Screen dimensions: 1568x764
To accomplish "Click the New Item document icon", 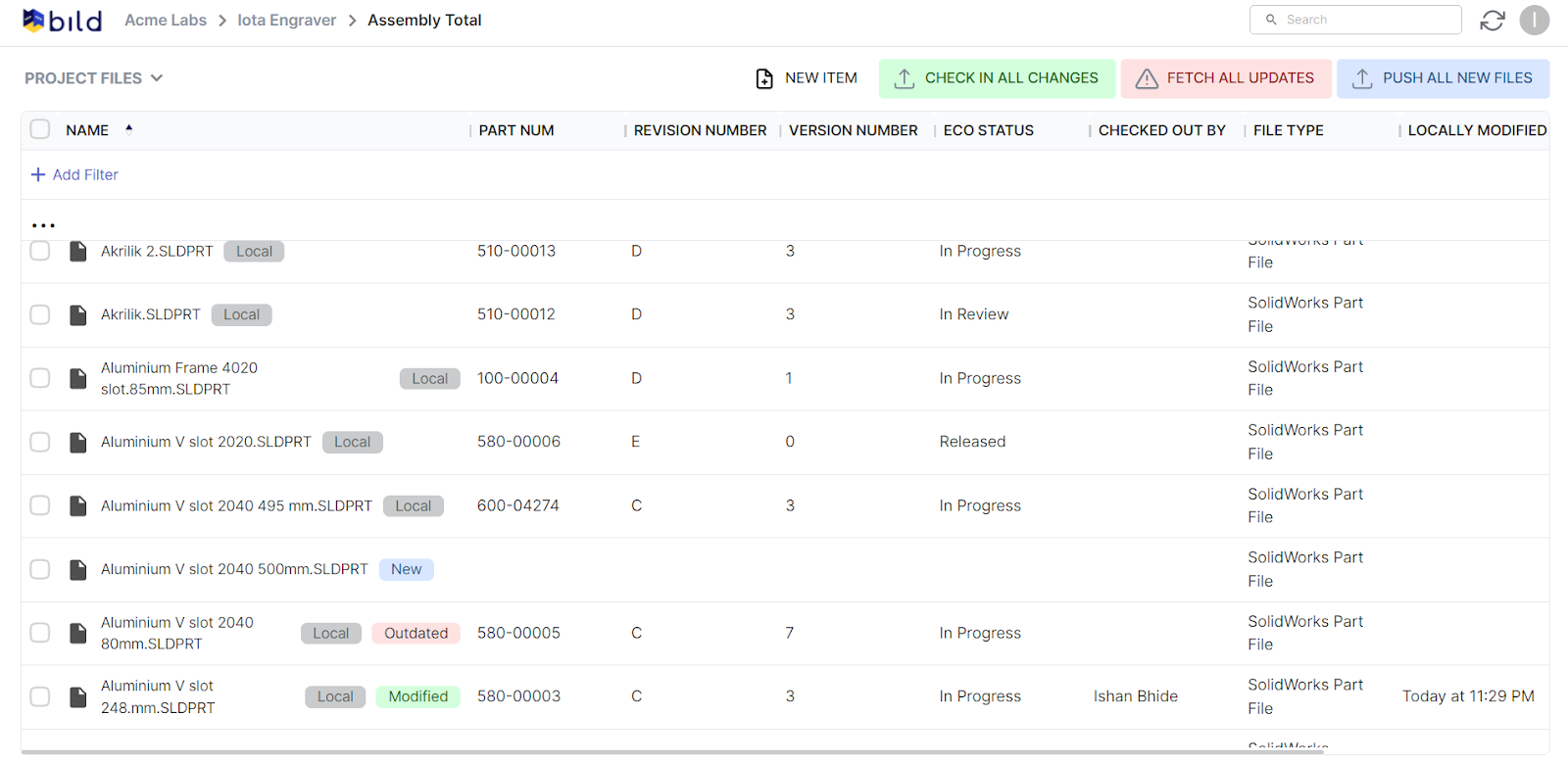I will (764, 78).
